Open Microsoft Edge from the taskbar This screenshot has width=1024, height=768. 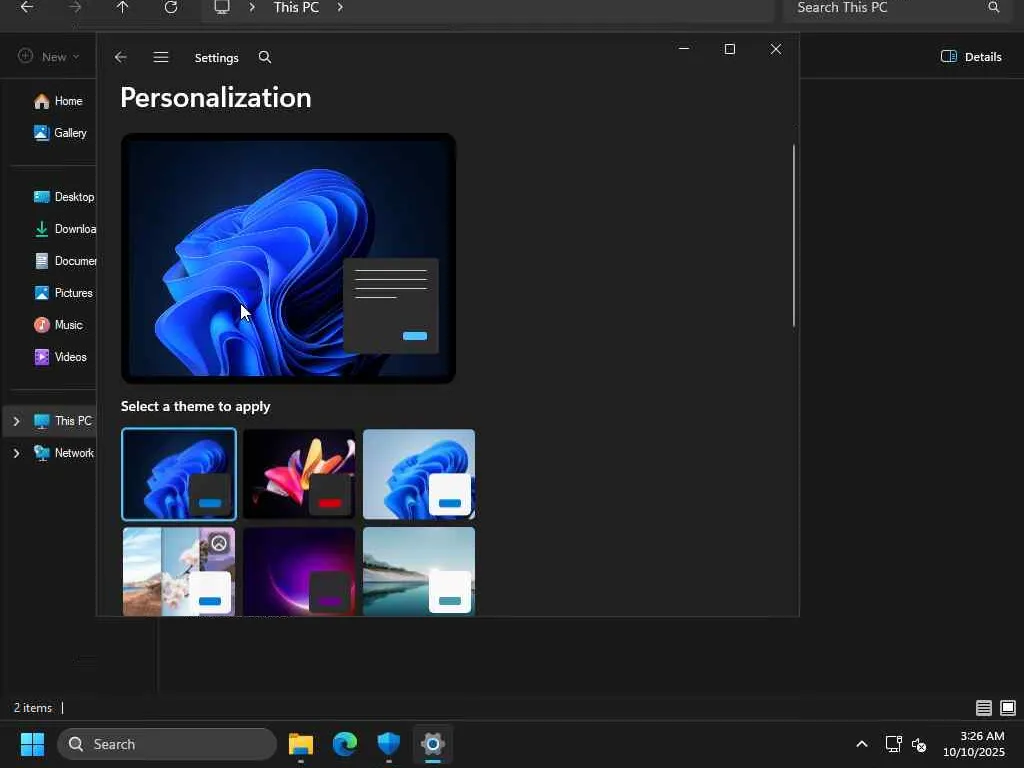(345, 744)
